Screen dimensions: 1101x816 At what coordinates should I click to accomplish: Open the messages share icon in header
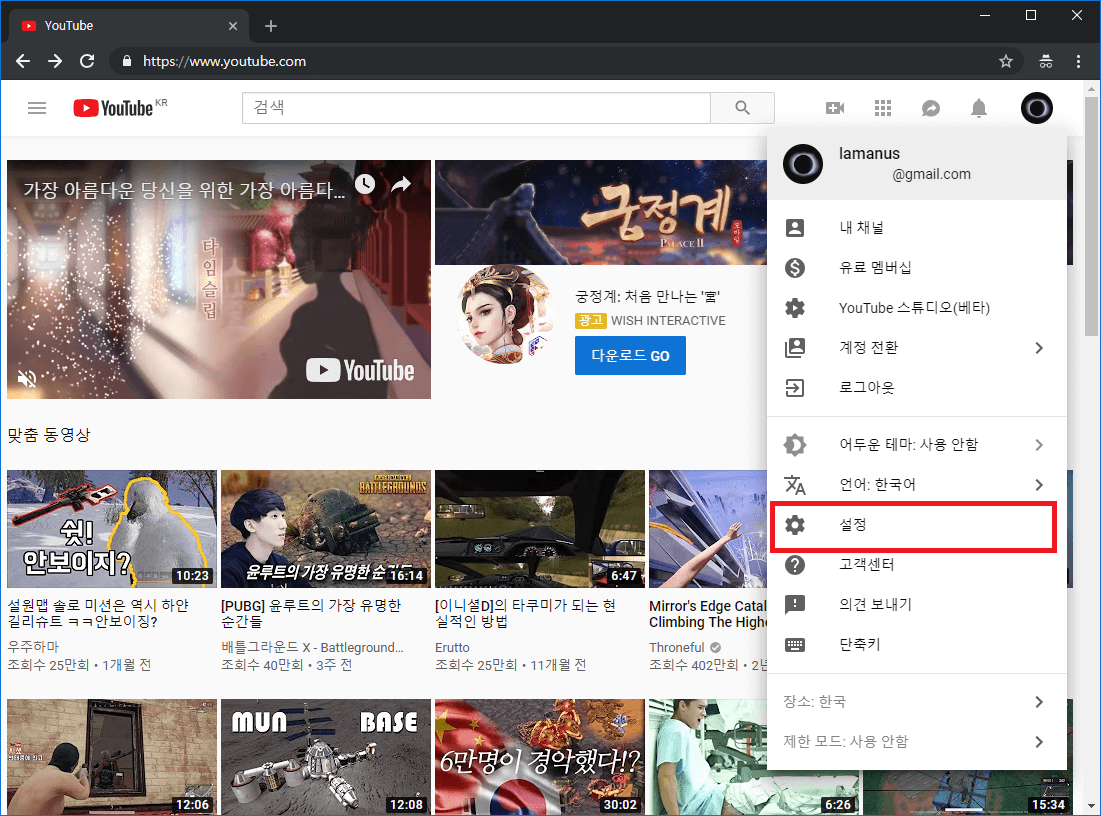click(x=930, y=108)
